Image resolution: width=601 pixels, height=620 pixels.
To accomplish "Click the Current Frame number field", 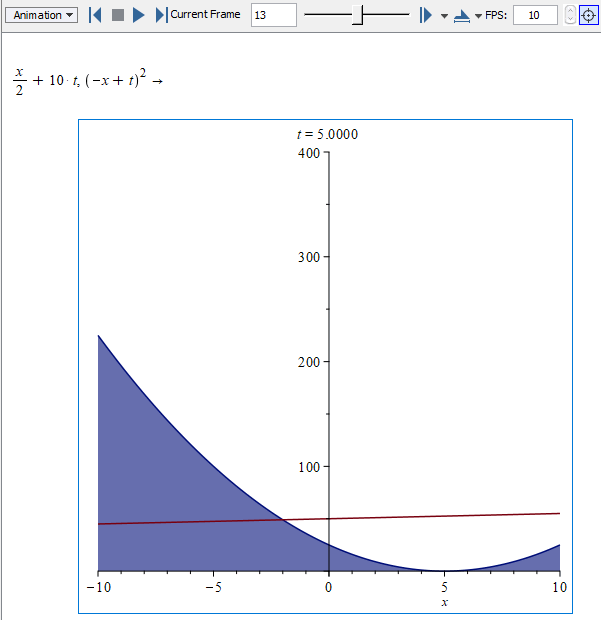I will (273, 15).
